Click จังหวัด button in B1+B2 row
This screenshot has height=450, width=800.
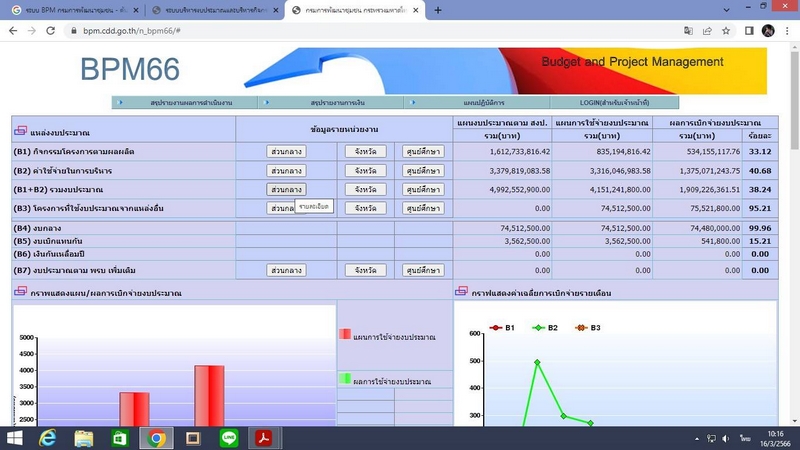365,189
